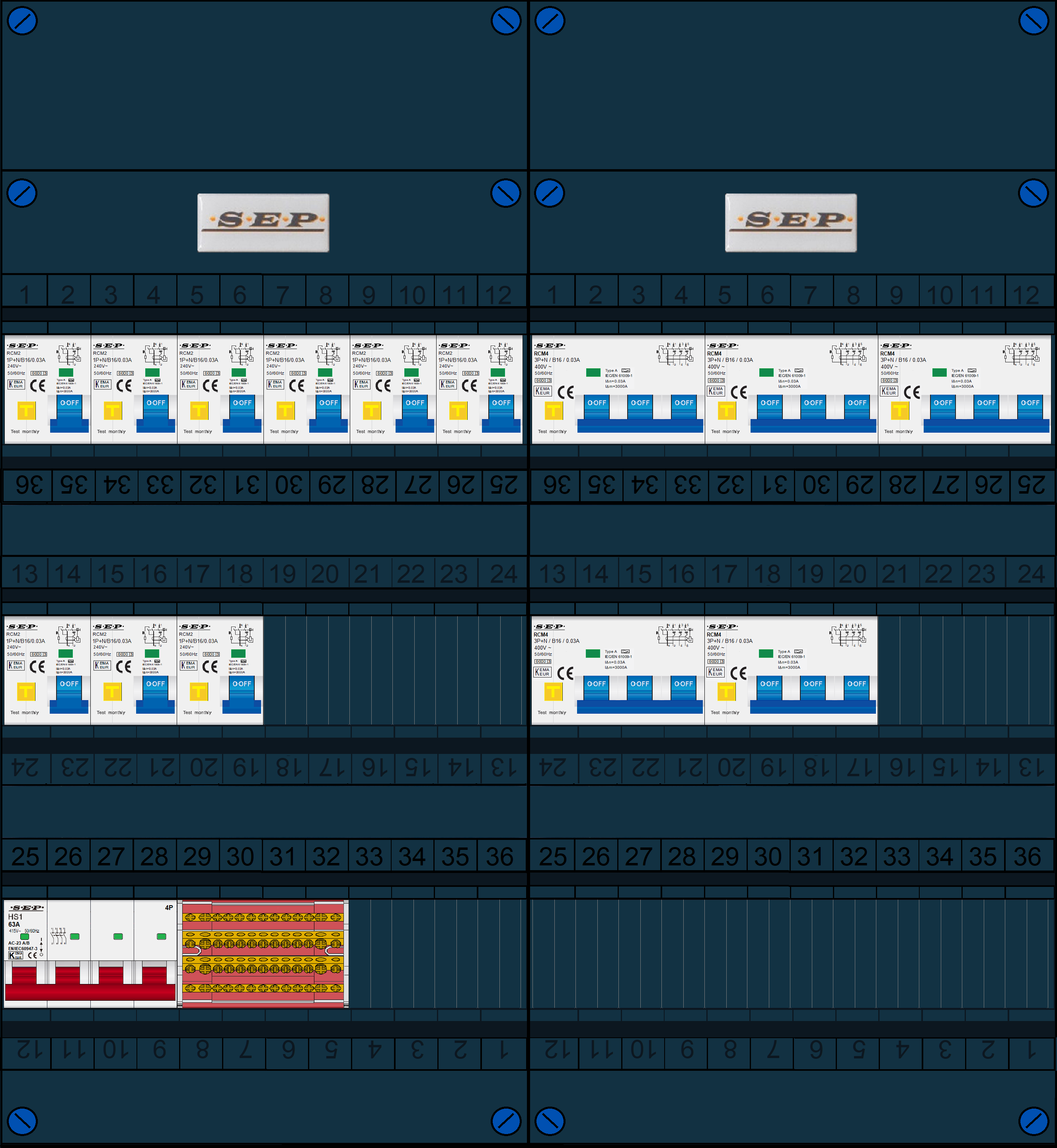The image size is (1057, 1148).
Task: Click the '4P' label on main switch
Action: pos(169,908)
